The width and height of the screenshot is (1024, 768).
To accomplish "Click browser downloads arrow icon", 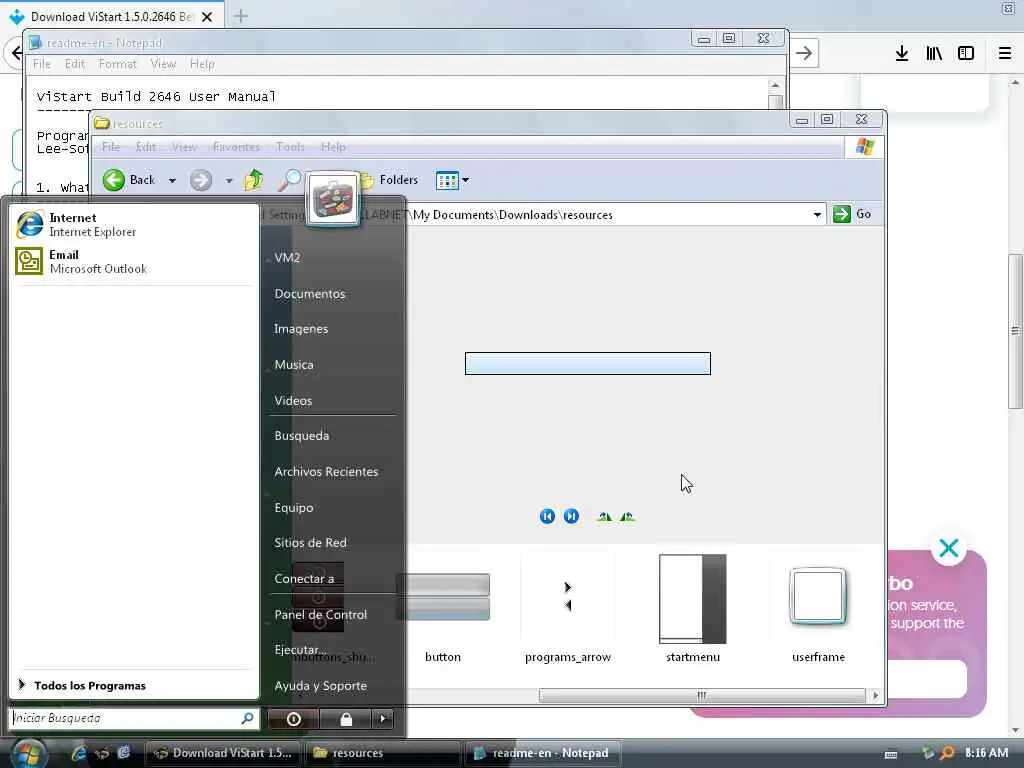I will (x=902, y=54).
